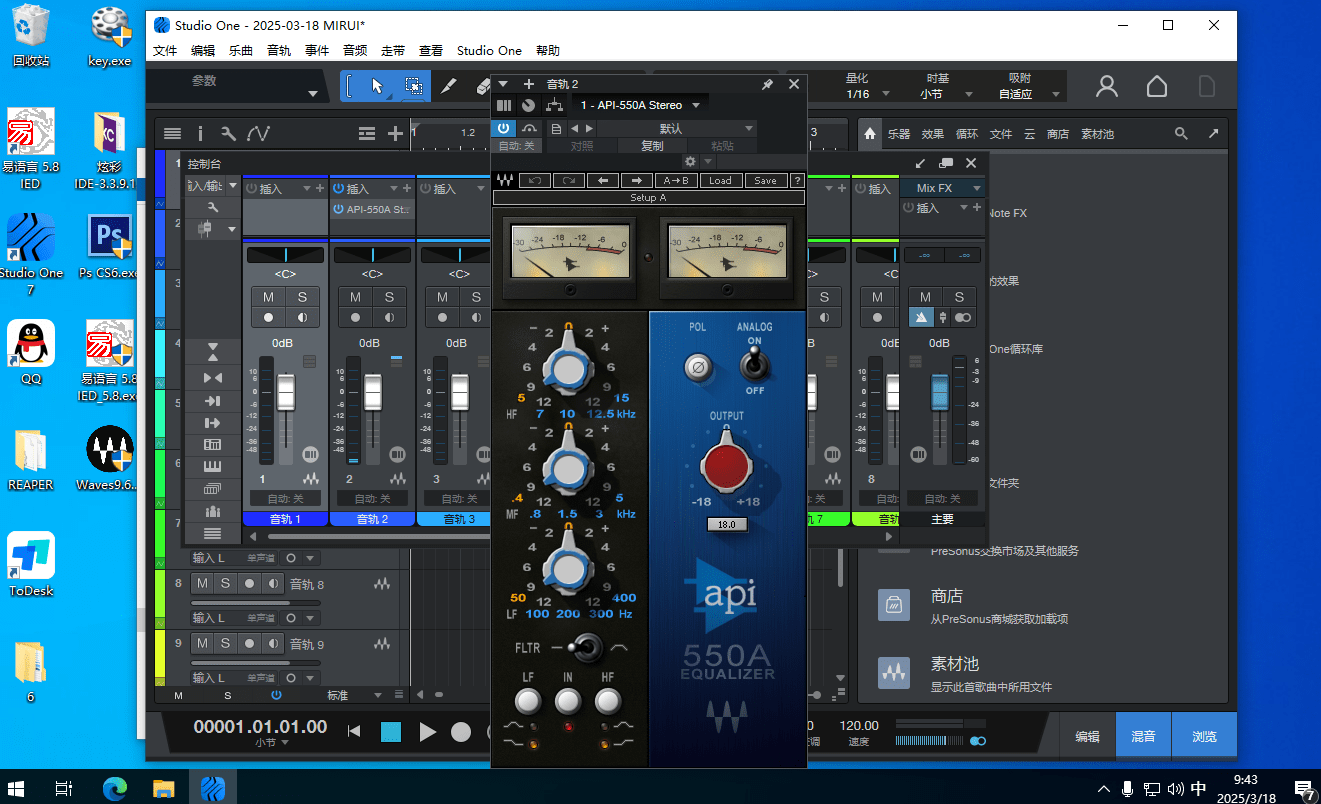Click the automation curve icon in track header

258,133
